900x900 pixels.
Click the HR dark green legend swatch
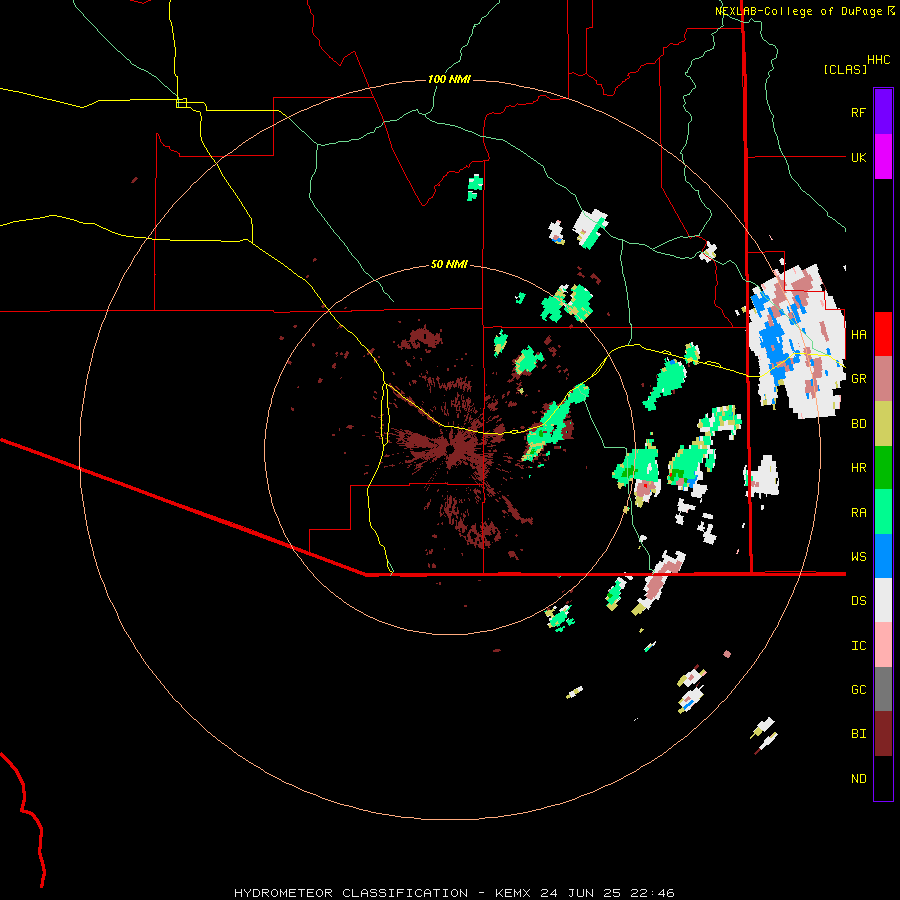coord(883,468)
